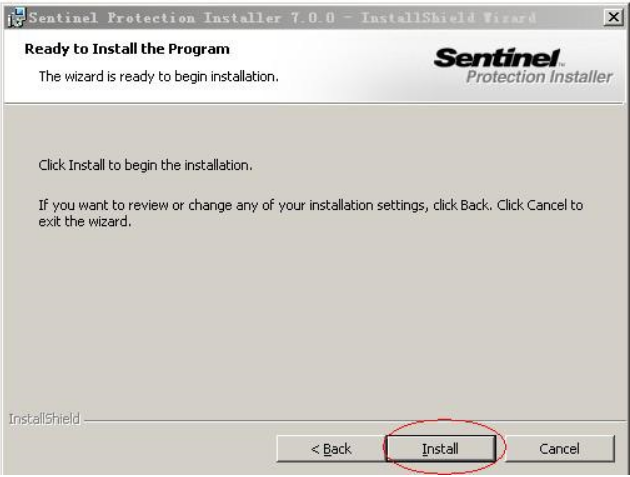The width and height of the screenshot is (630, 477).
Task: Click the Sentinel logo in the banner
Action: click(498, 57)
